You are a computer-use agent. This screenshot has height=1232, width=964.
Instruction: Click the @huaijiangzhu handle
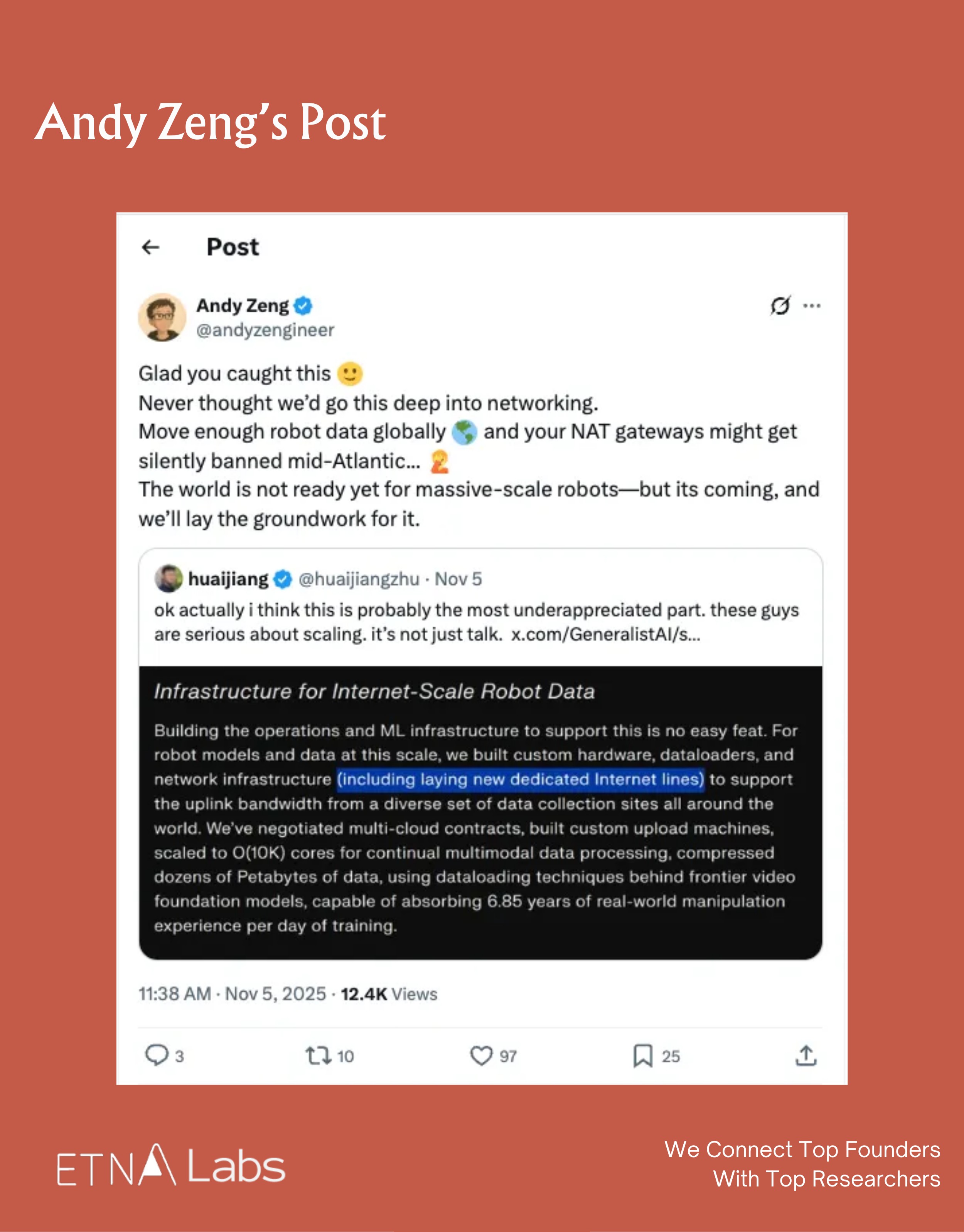358,579
